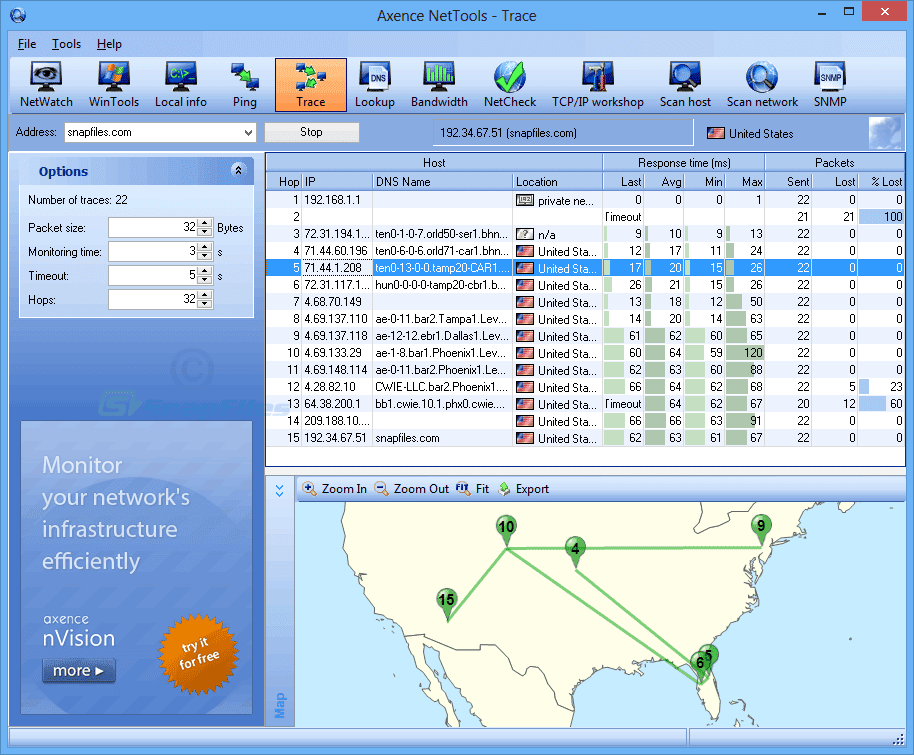Open the File menu

pos(27,44)
